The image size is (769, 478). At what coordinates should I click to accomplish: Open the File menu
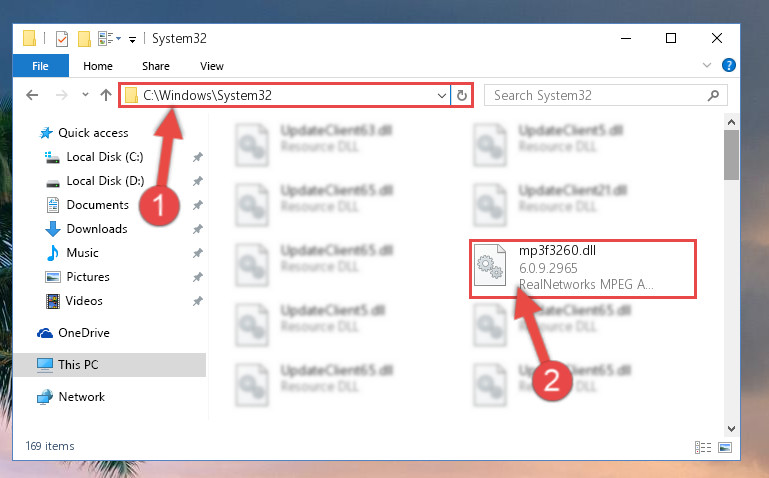(40, 66)
